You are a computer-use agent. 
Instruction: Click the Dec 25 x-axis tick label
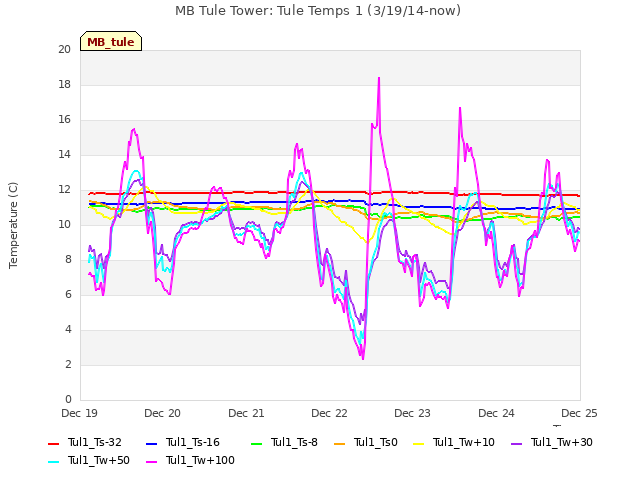click(579, 413)
